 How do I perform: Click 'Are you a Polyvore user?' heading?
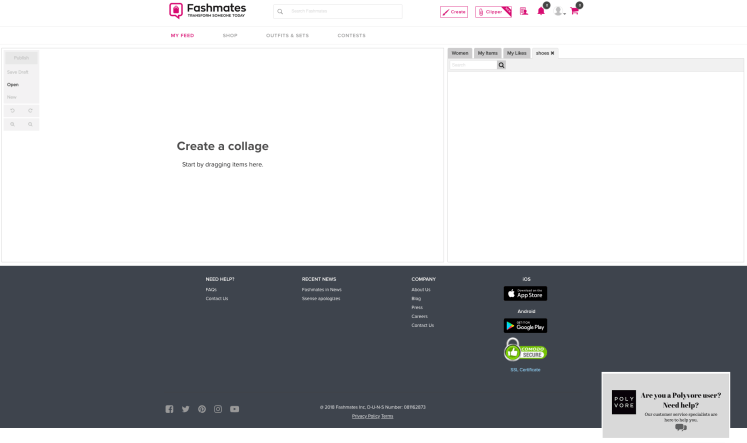(681, 395)
